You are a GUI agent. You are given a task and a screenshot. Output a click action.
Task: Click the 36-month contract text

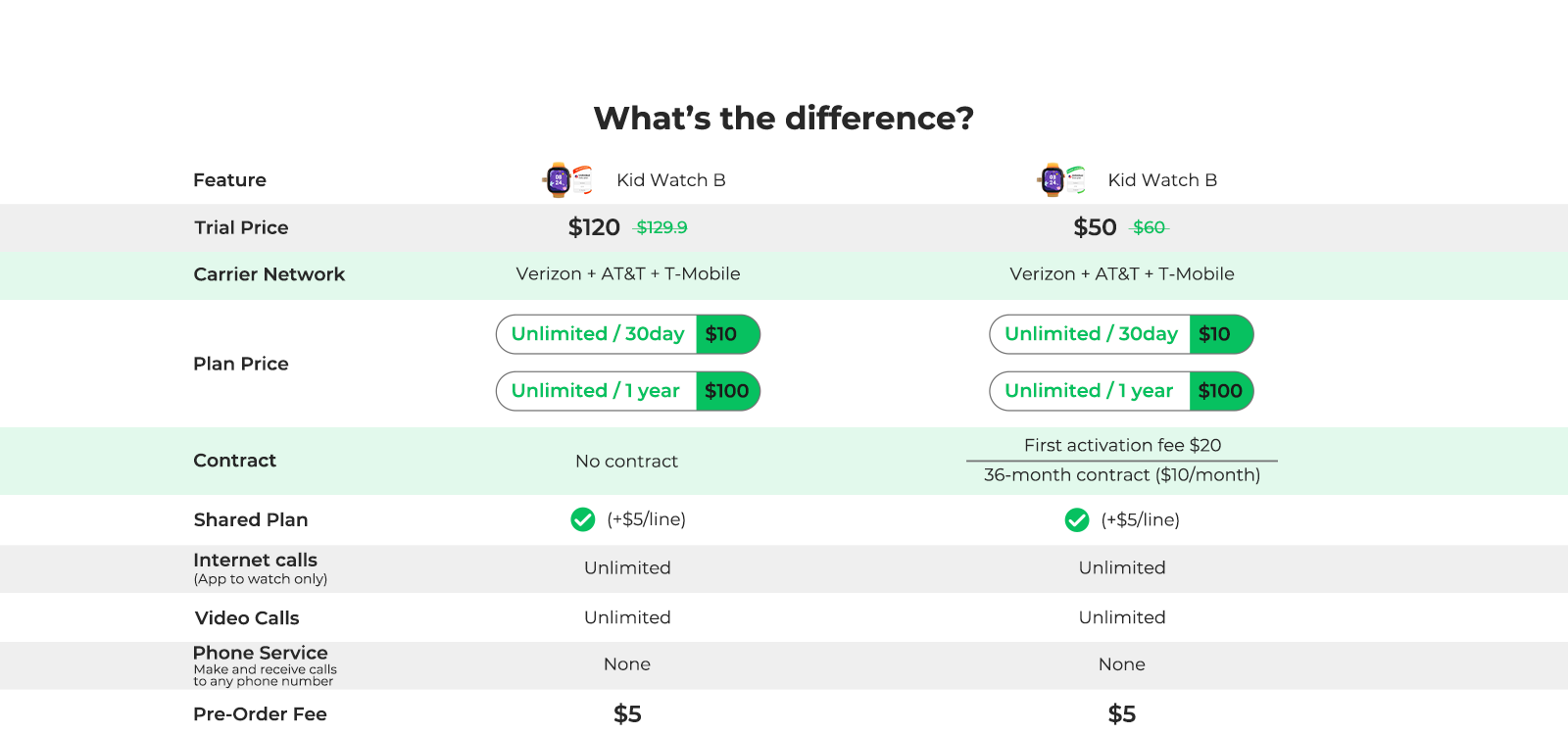tap(1122, 475)
